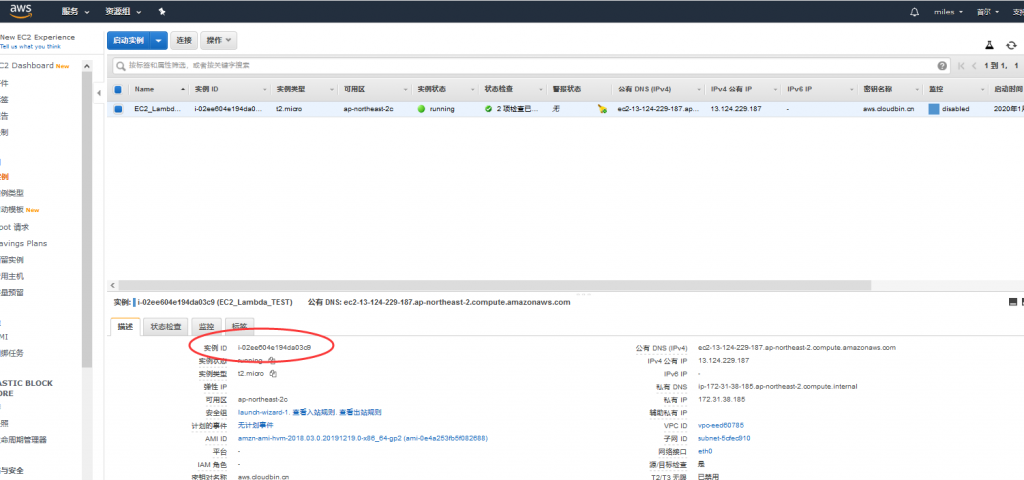Expand the 服务 services dropdown
The height and width of the screenshot is (480, 1024).
coord(73,12)
